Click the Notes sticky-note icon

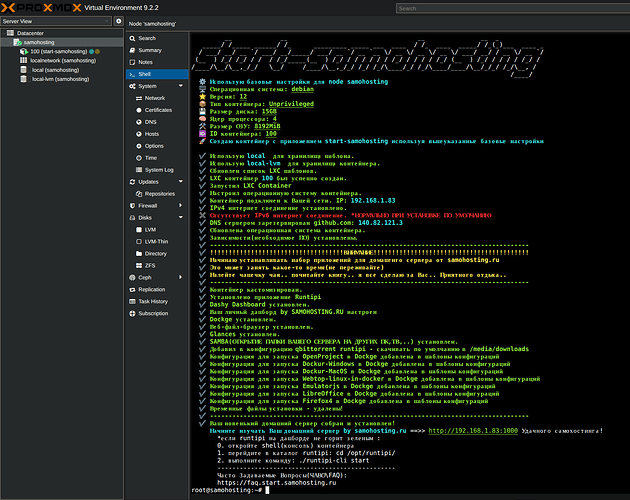[x=132, y=62]
